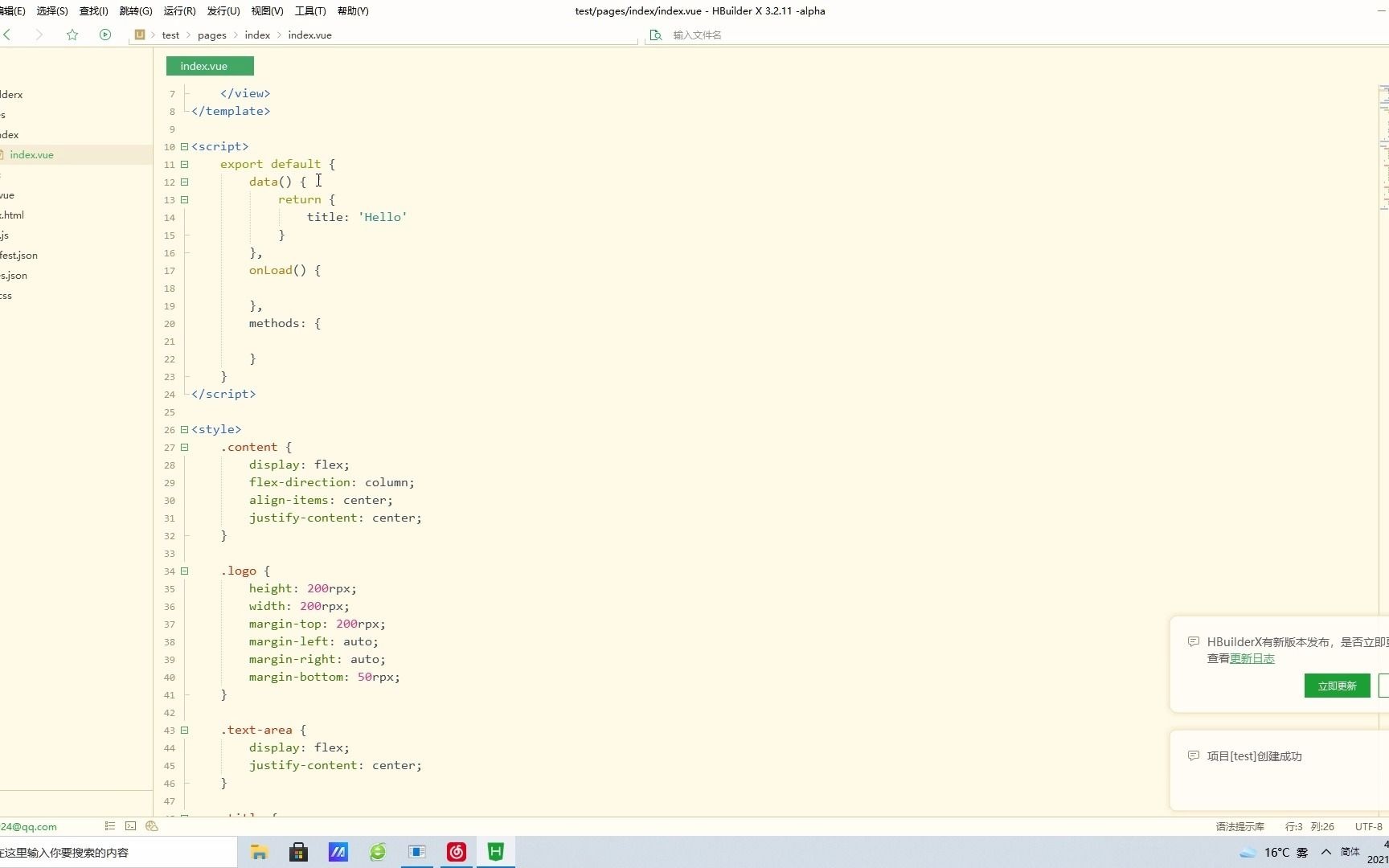Open the 发行(U) menu
The height and width of the screenshot is (868, 1389).
223,11
